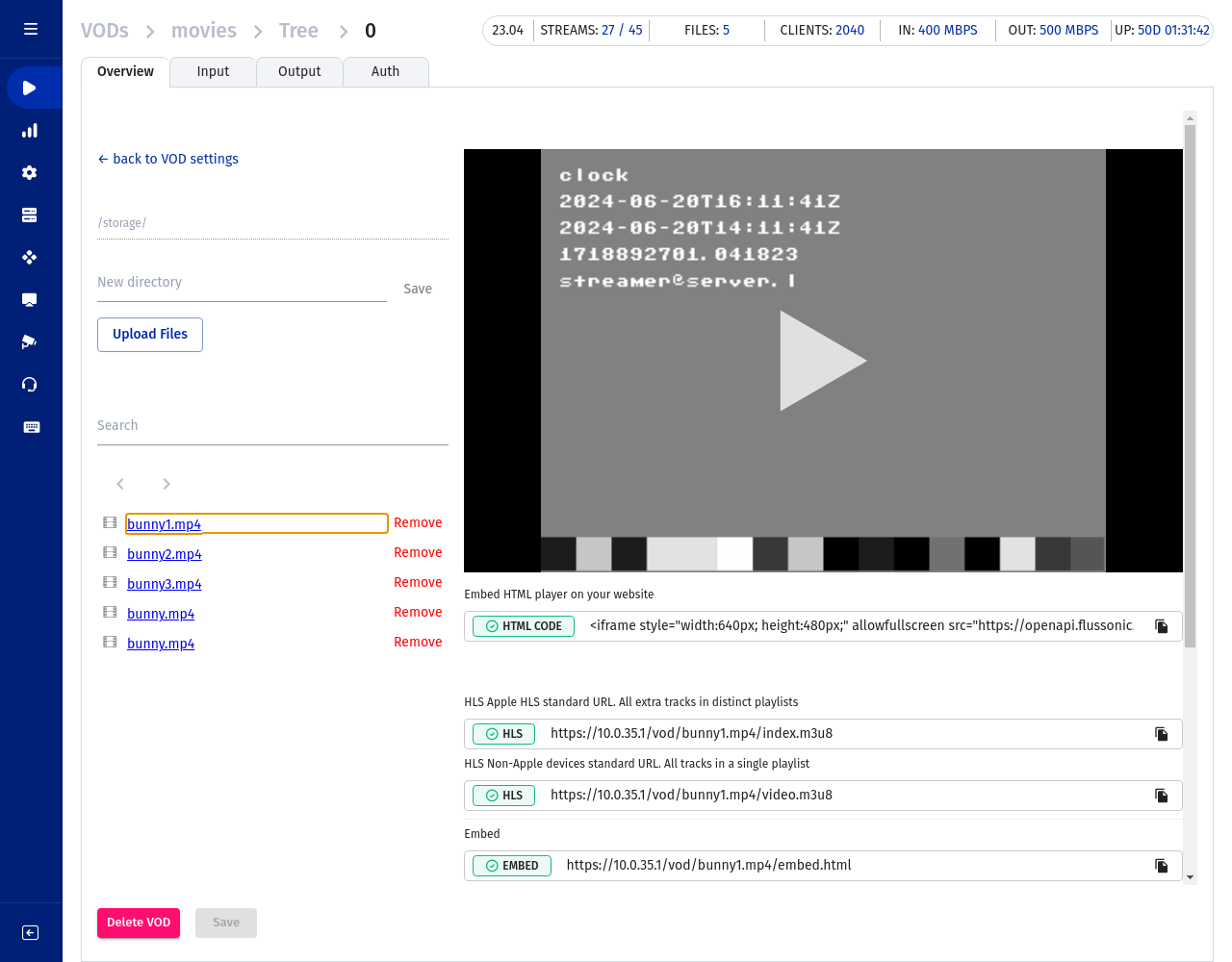The image size is (1232, 962).
Task: Play the video preview
Action: click(822, 361)
